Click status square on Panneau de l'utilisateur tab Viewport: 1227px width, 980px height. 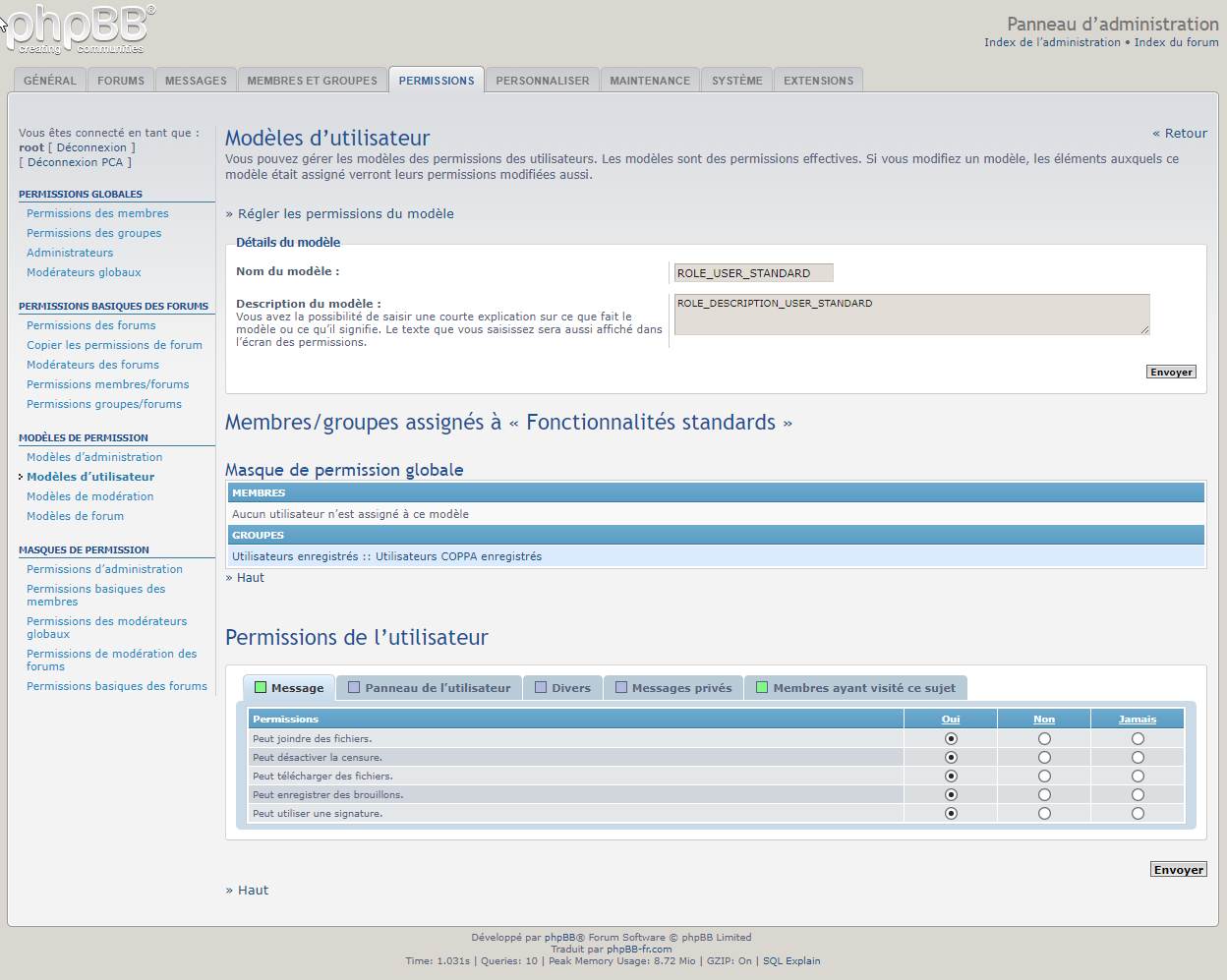click(x=354, y=688)
